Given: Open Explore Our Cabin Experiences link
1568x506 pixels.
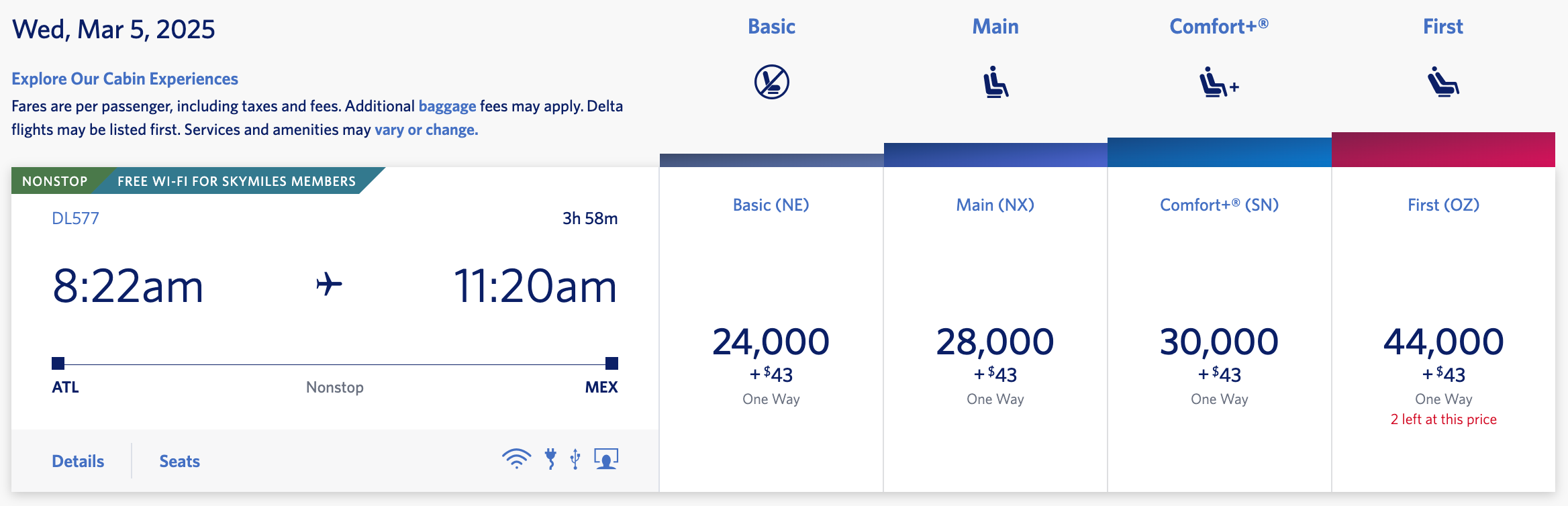Looking at the screenshot, I should pyautogui.click(x=125, y=79).
